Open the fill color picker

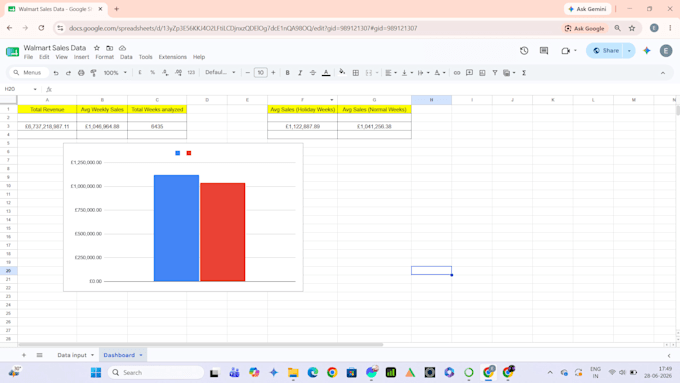pos(342,72)
